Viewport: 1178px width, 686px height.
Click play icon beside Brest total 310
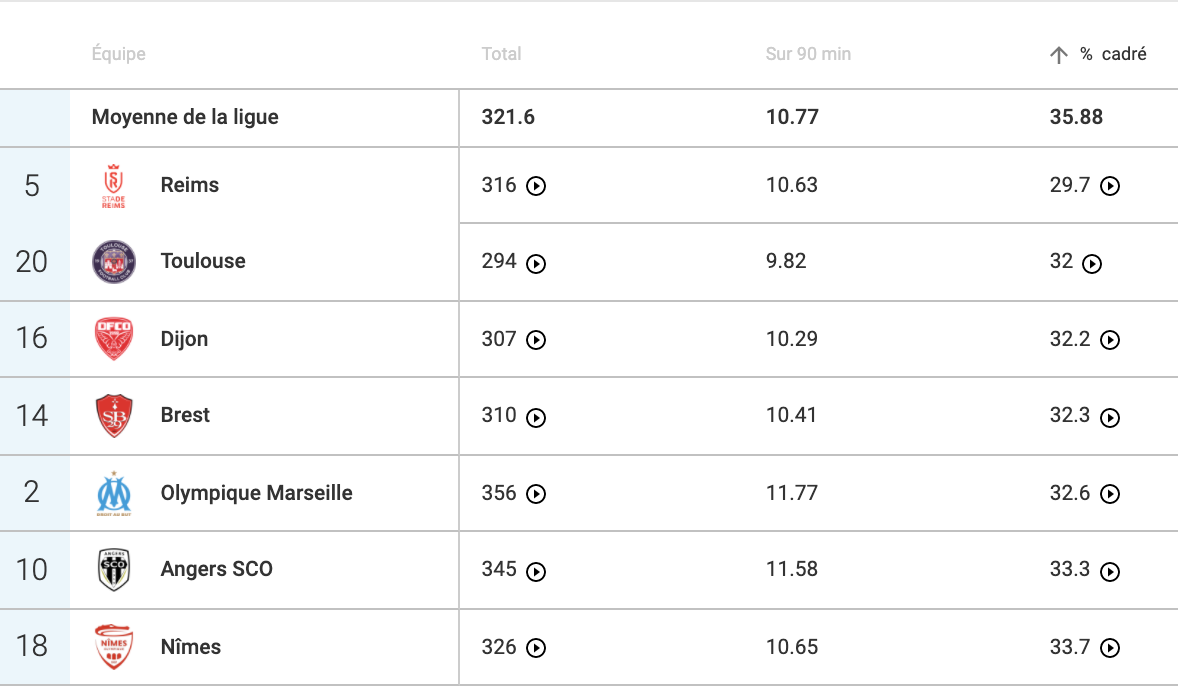click(x=536, y=418)
